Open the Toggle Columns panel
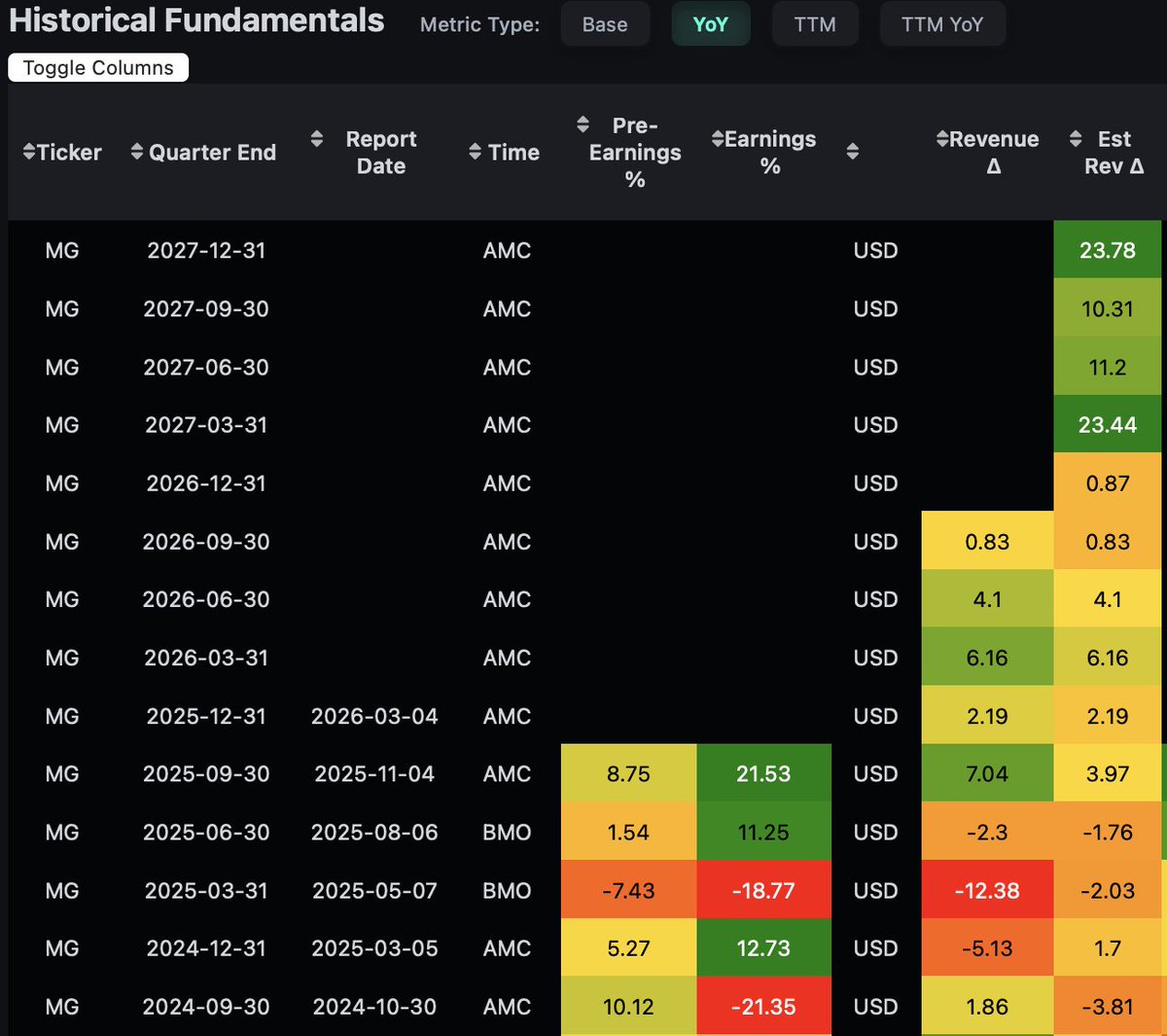The height and width of the screenshot is (1036, 1167). [97, 67]
